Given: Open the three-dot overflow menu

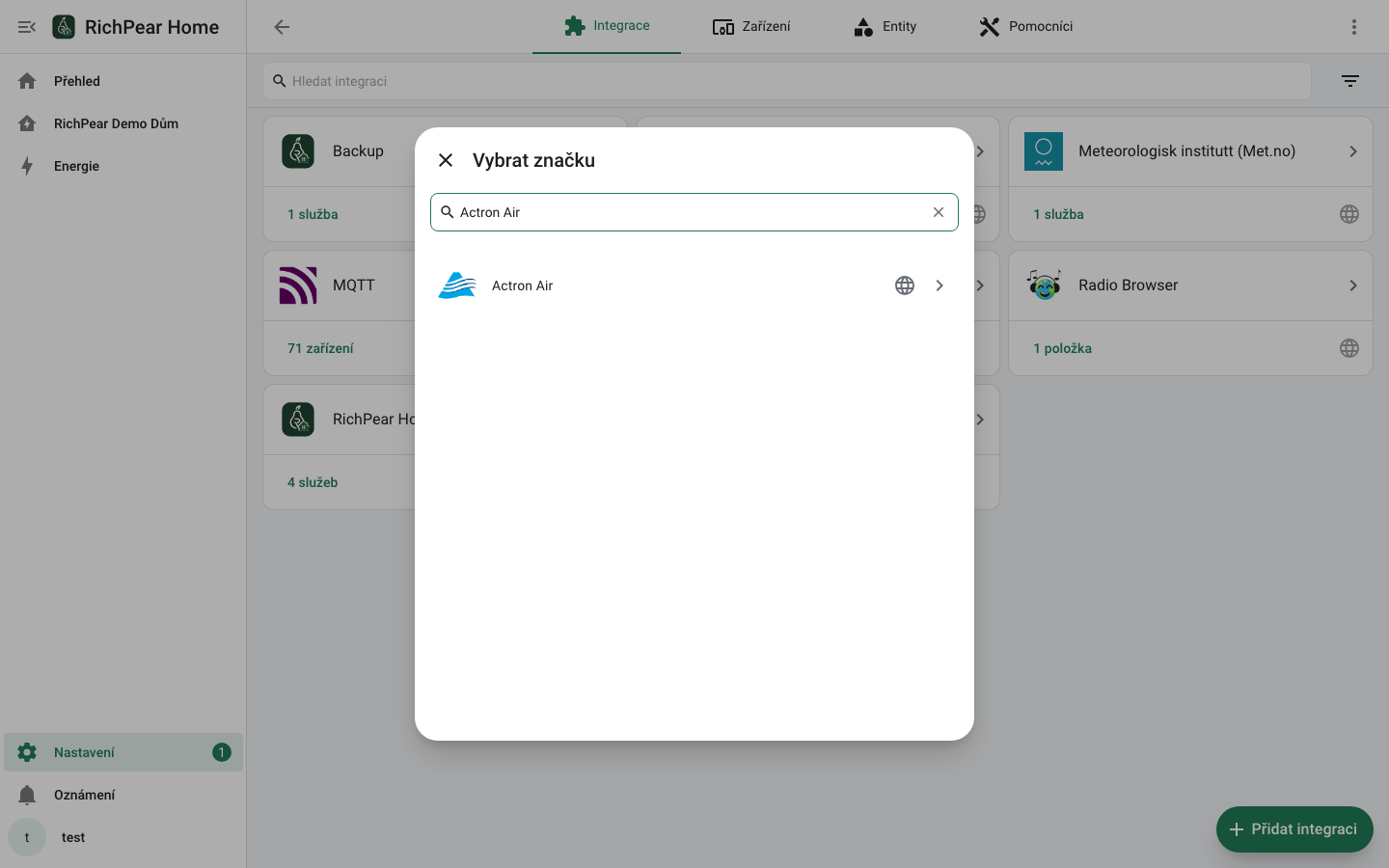Looking at the screenshot, I should (1354, 27).
